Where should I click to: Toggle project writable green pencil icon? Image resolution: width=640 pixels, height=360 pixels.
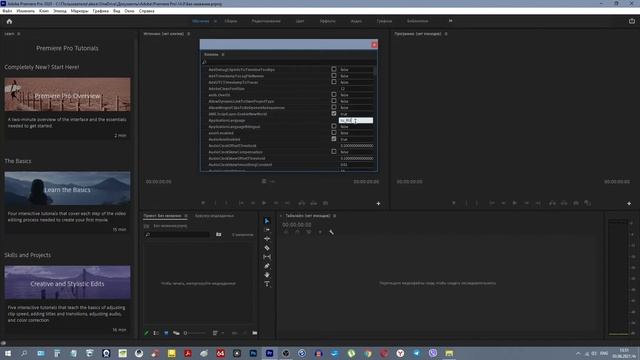(x=147, y=333)
